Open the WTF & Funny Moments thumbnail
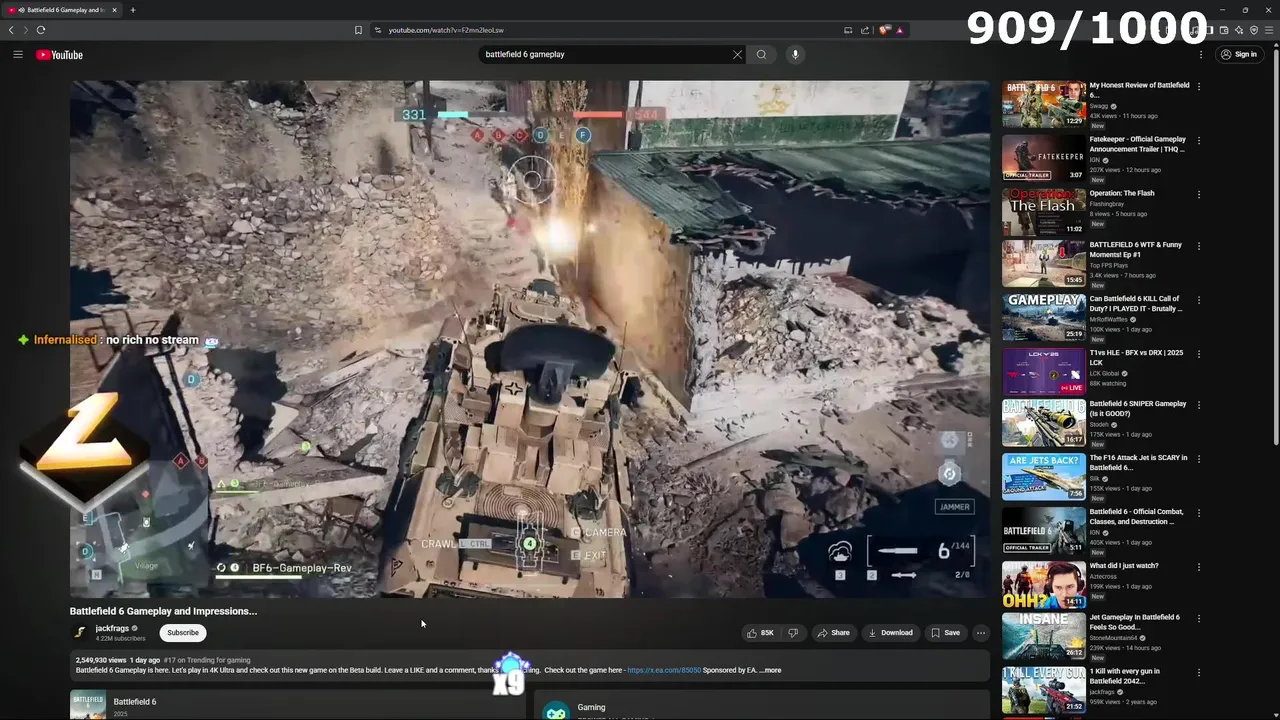This screenshot has width=1280, height=720. 1043,263
